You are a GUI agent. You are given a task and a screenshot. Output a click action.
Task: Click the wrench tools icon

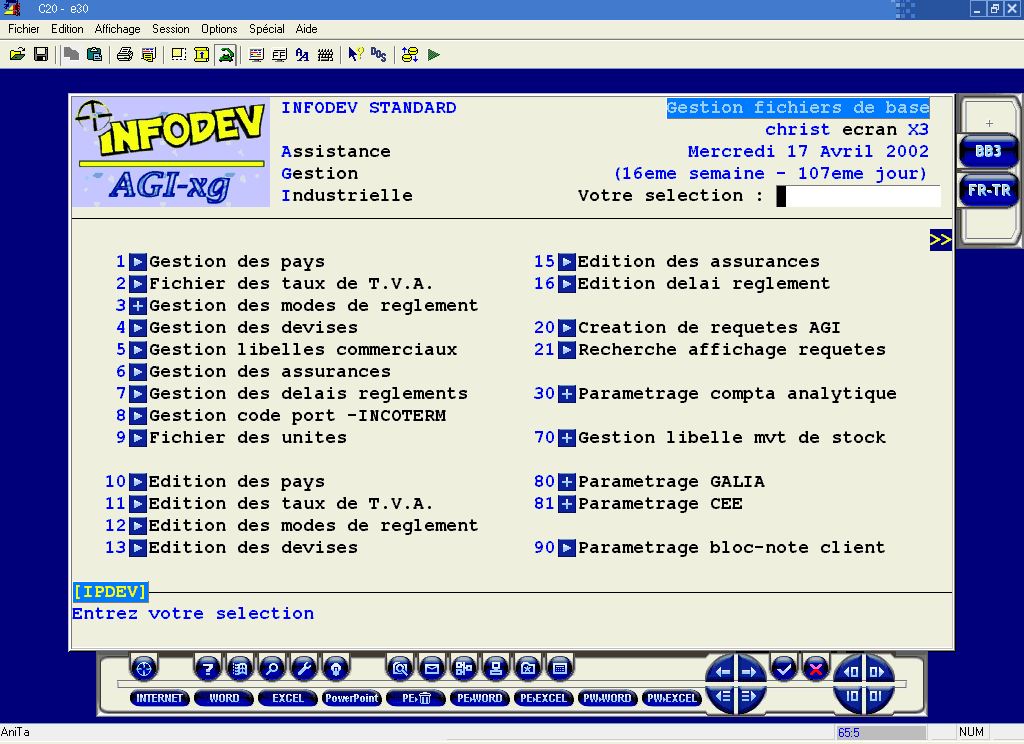pos(304,668)
